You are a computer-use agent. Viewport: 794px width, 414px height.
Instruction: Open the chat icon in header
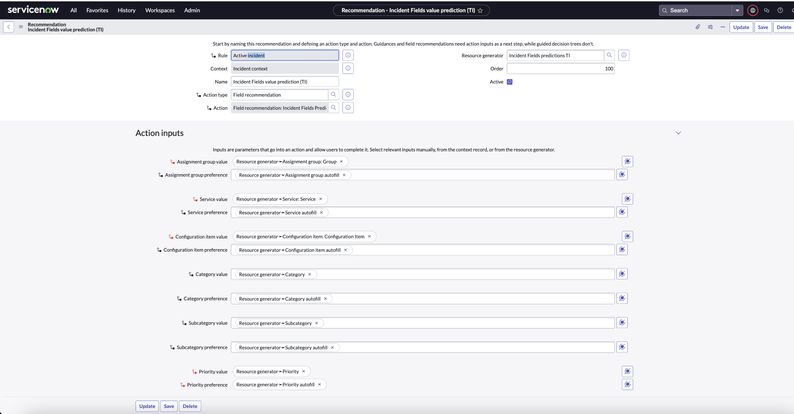767,10
